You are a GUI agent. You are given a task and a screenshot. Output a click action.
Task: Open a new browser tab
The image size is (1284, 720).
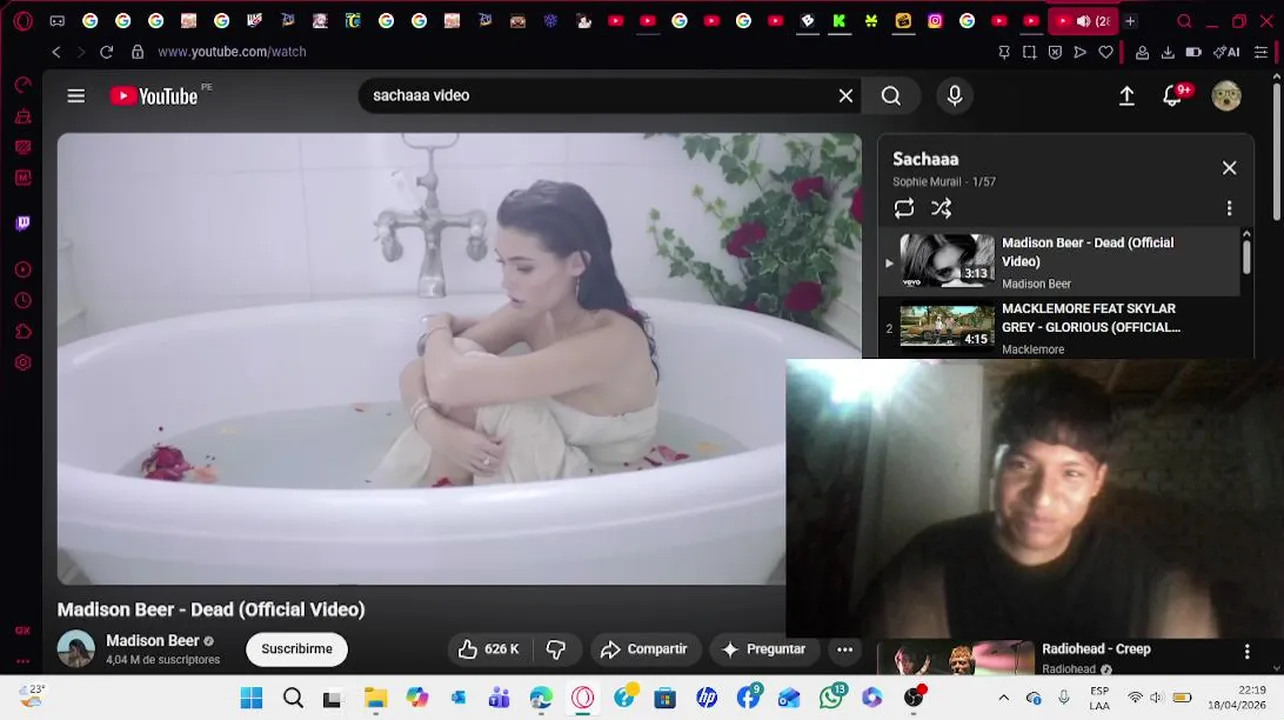[1130, 21]
